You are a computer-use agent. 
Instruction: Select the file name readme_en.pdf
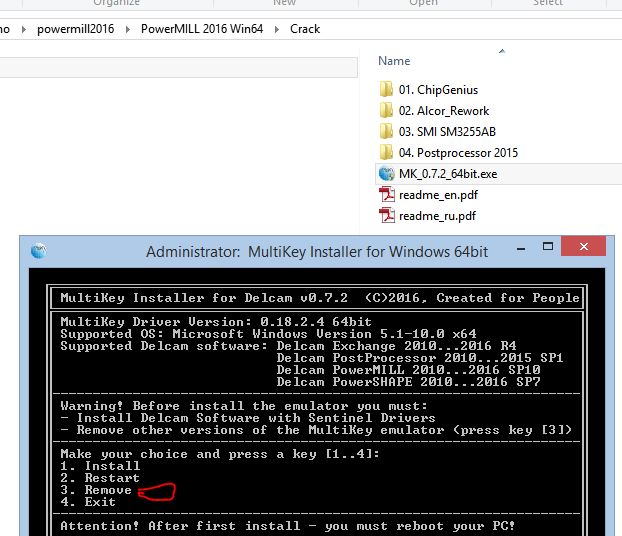pos(438,195)
